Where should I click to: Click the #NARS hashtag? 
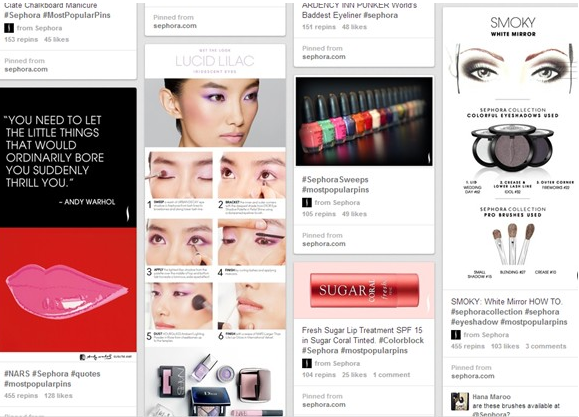(x=16, y=374)
